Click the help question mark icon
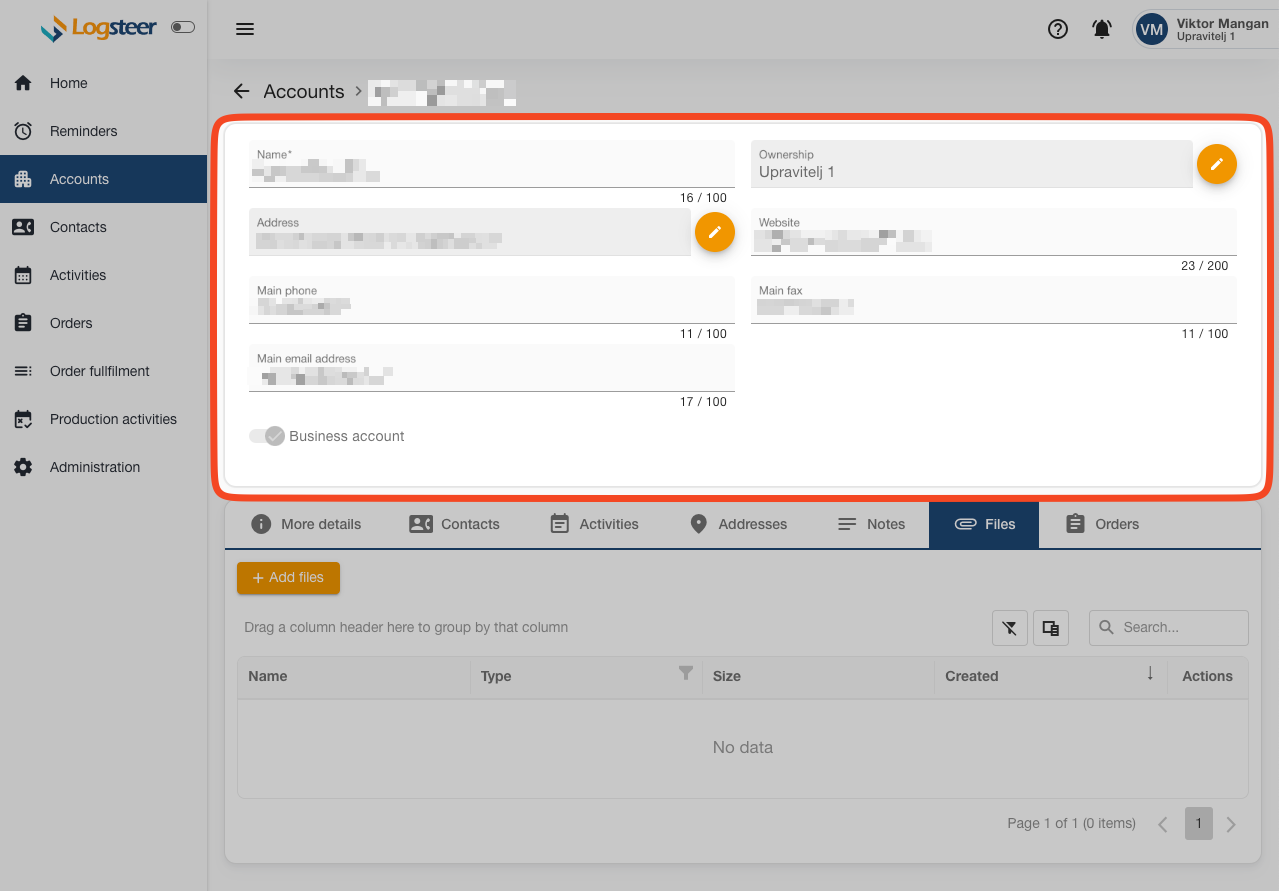 click(1057, 29)
